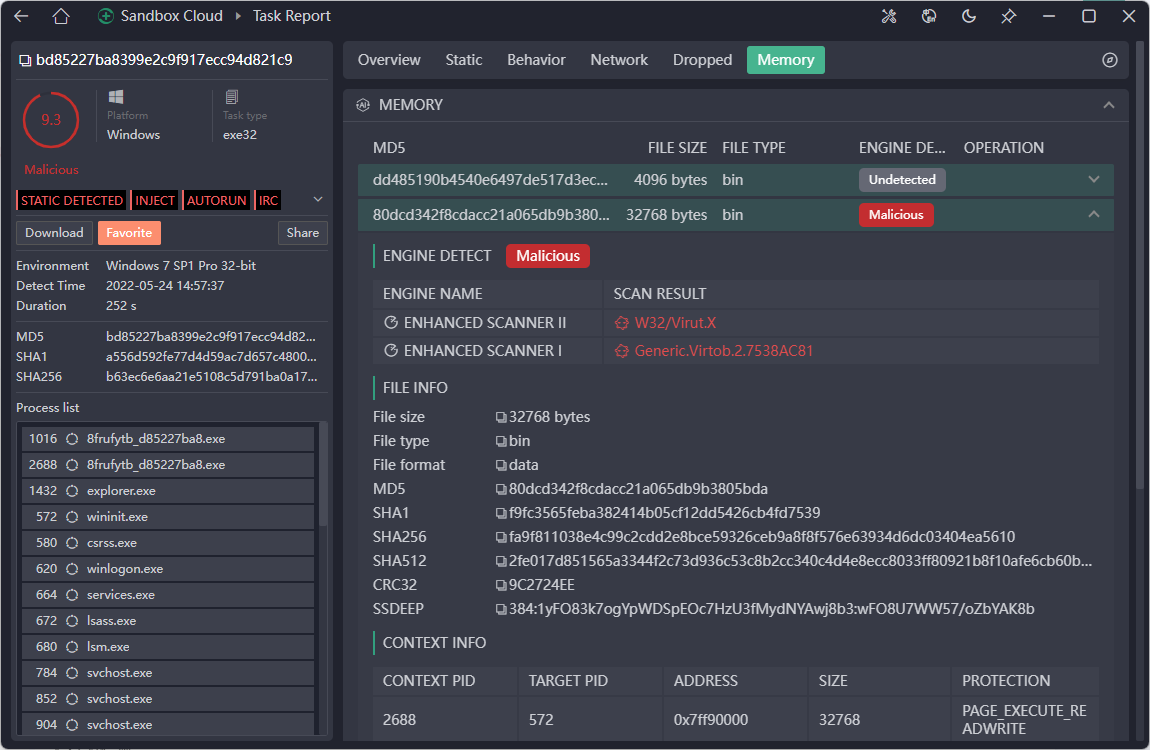The height and width of the screenshot is (750, 1150).
Task: Expand the tag list chevron after IRC
Action: (x=318, y=199)
